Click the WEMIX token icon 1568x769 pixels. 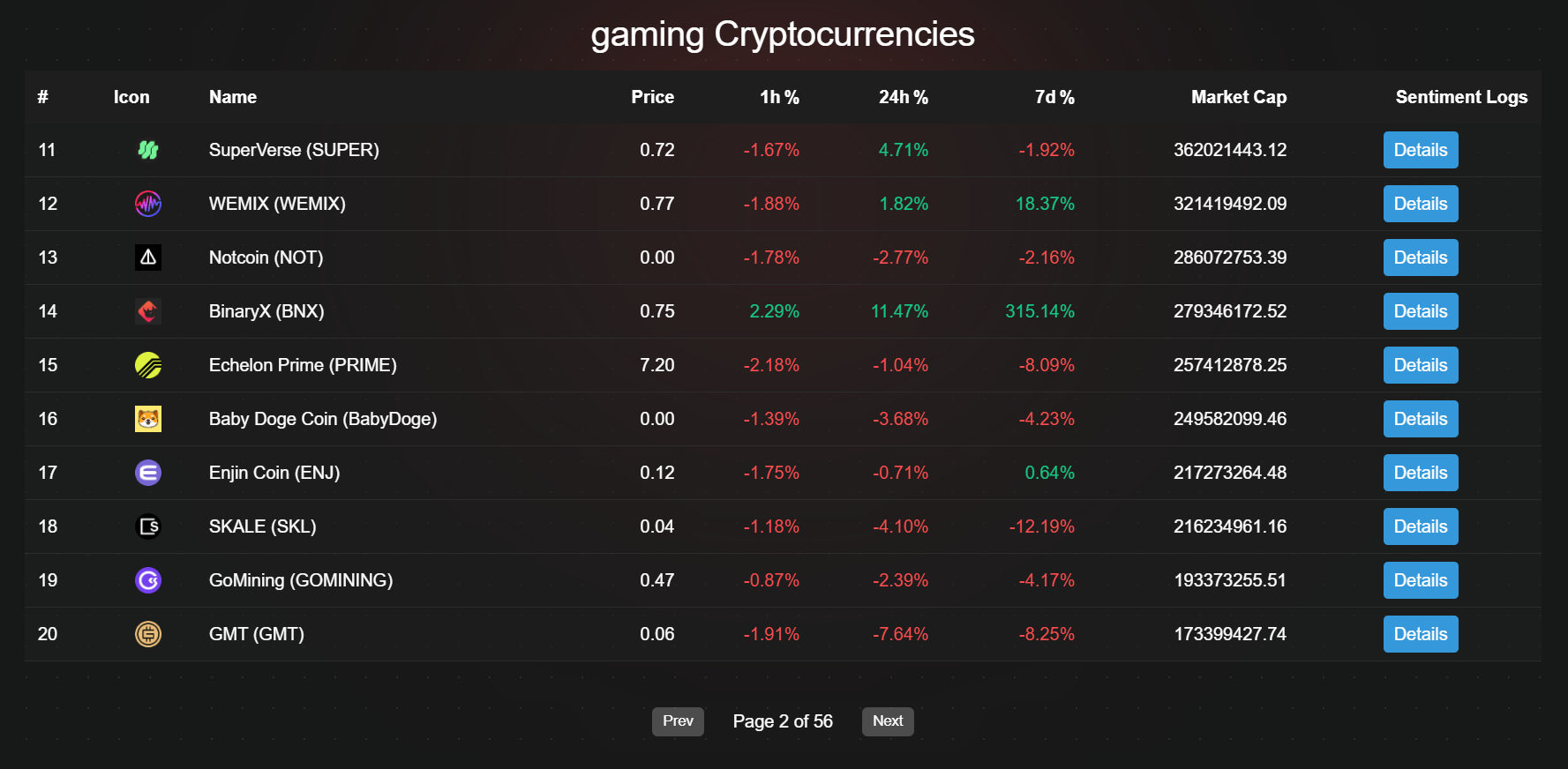pyautogui.click(x=148, y=204)
